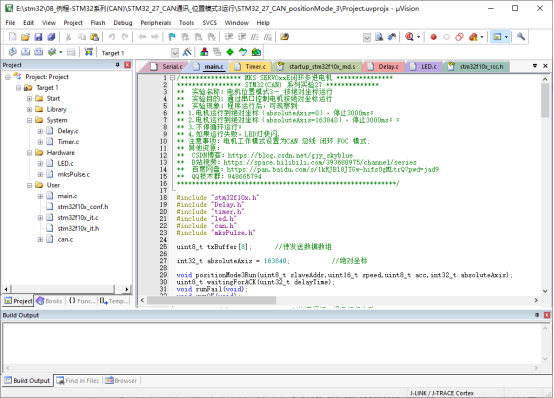The height and width of the screenshot is (398, 554).
Task: Click the editor vertical scrollbar thumb
Action: point(545,100)
